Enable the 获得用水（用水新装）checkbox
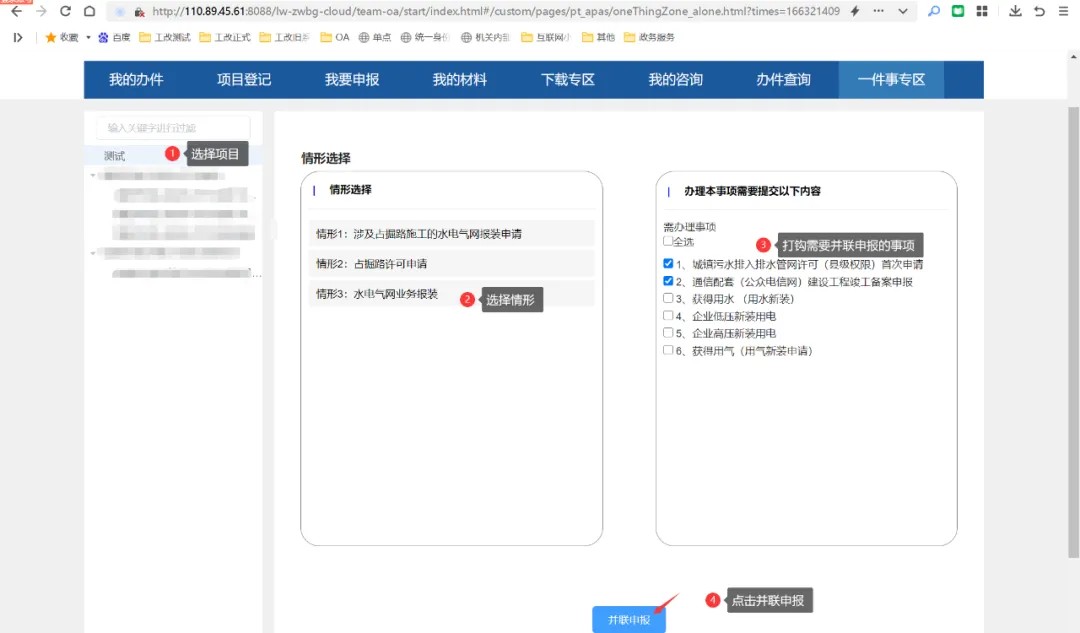 pos(668,298)
